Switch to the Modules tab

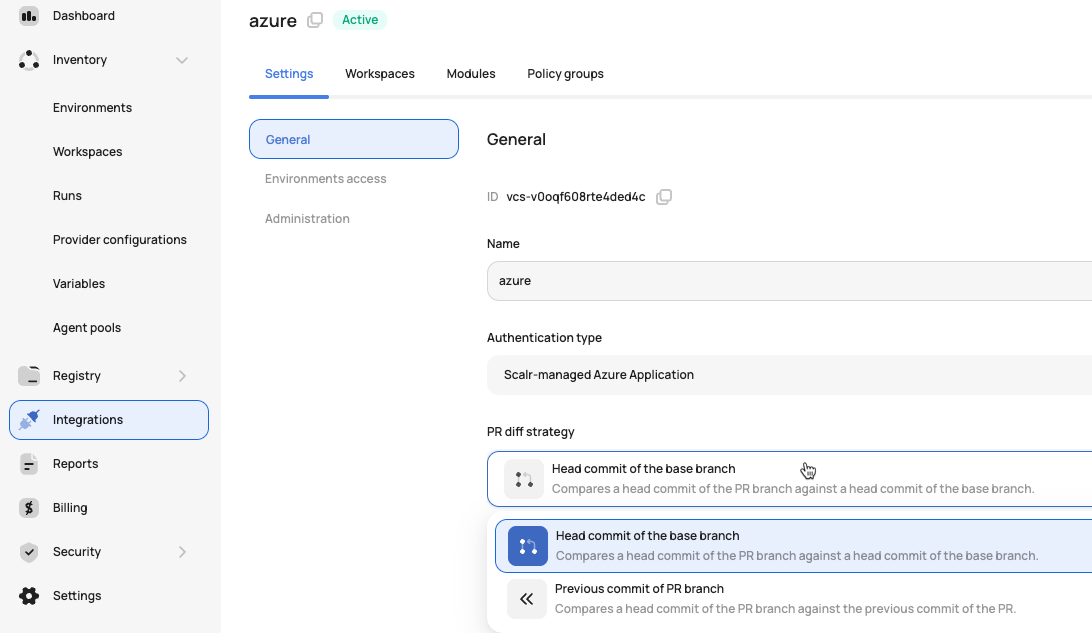pyautogui.click(x=471, y=74)
